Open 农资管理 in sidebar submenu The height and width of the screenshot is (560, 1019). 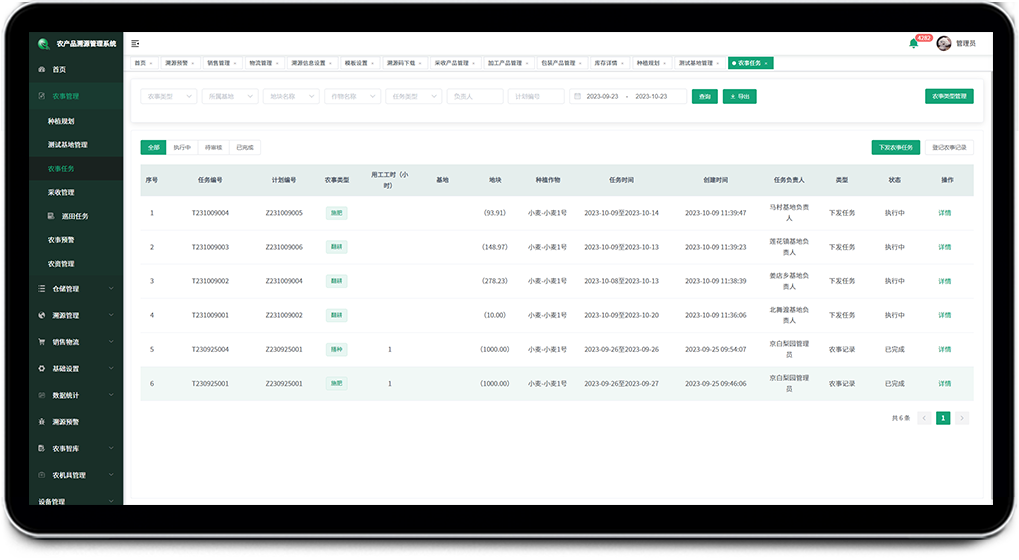60,264
